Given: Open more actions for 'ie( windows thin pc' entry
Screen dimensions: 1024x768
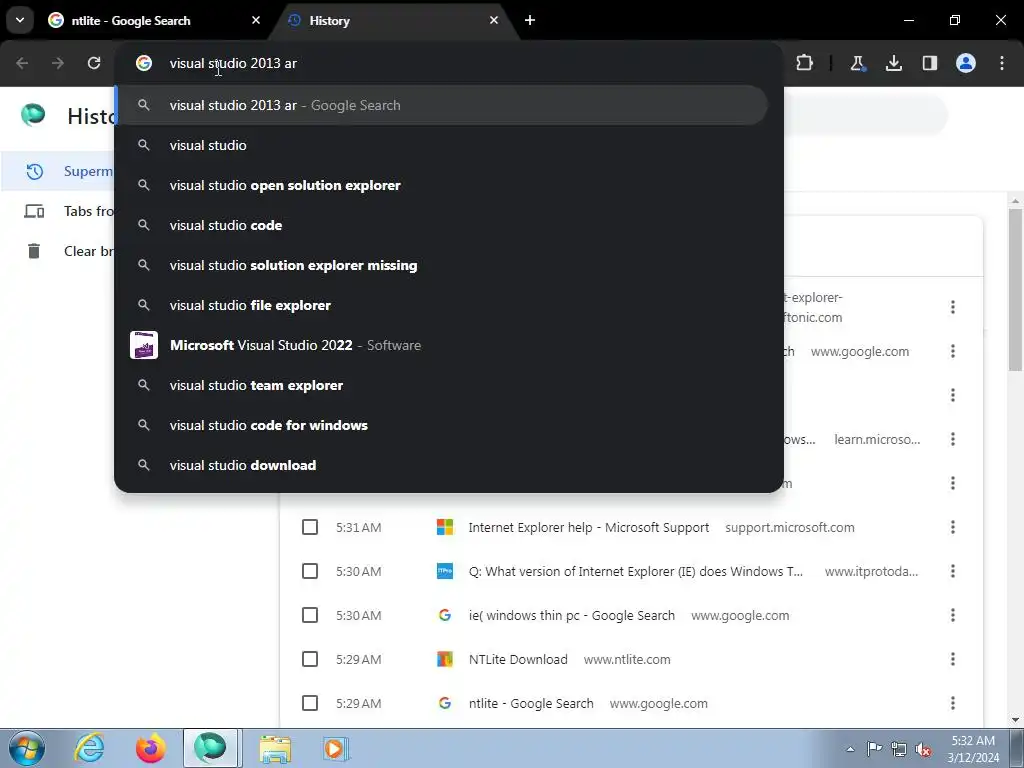Looking at the screenshot, I should coord(953,615).
